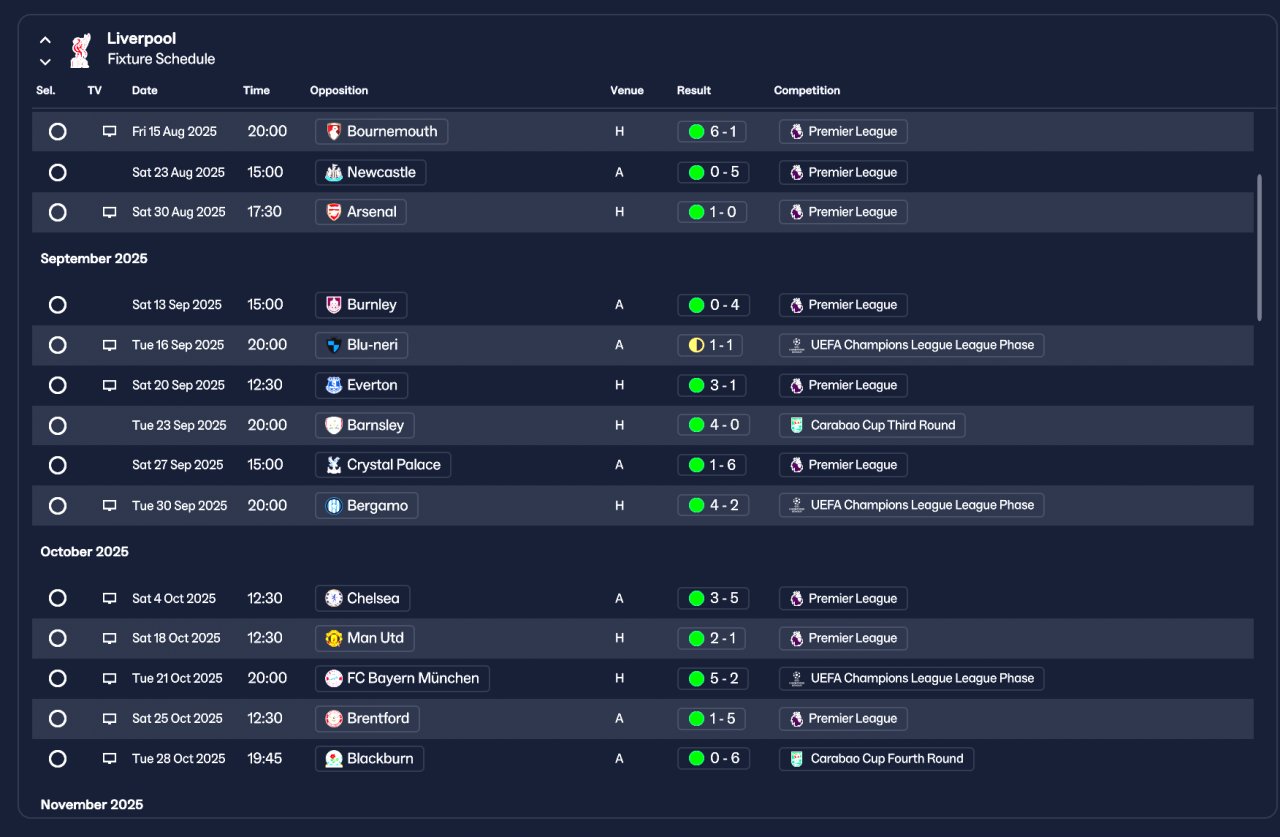Click the Arsenal club badge icon
This screenshot has height=837, width=1280.
(334, 212)
